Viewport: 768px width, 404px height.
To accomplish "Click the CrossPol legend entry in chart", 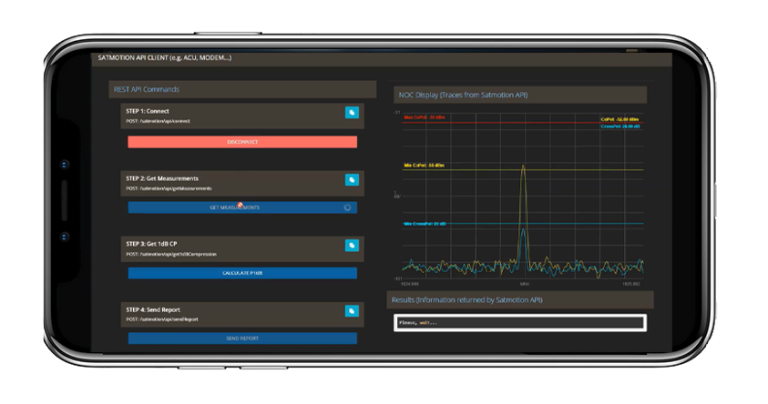I will (x=619, y=127).
